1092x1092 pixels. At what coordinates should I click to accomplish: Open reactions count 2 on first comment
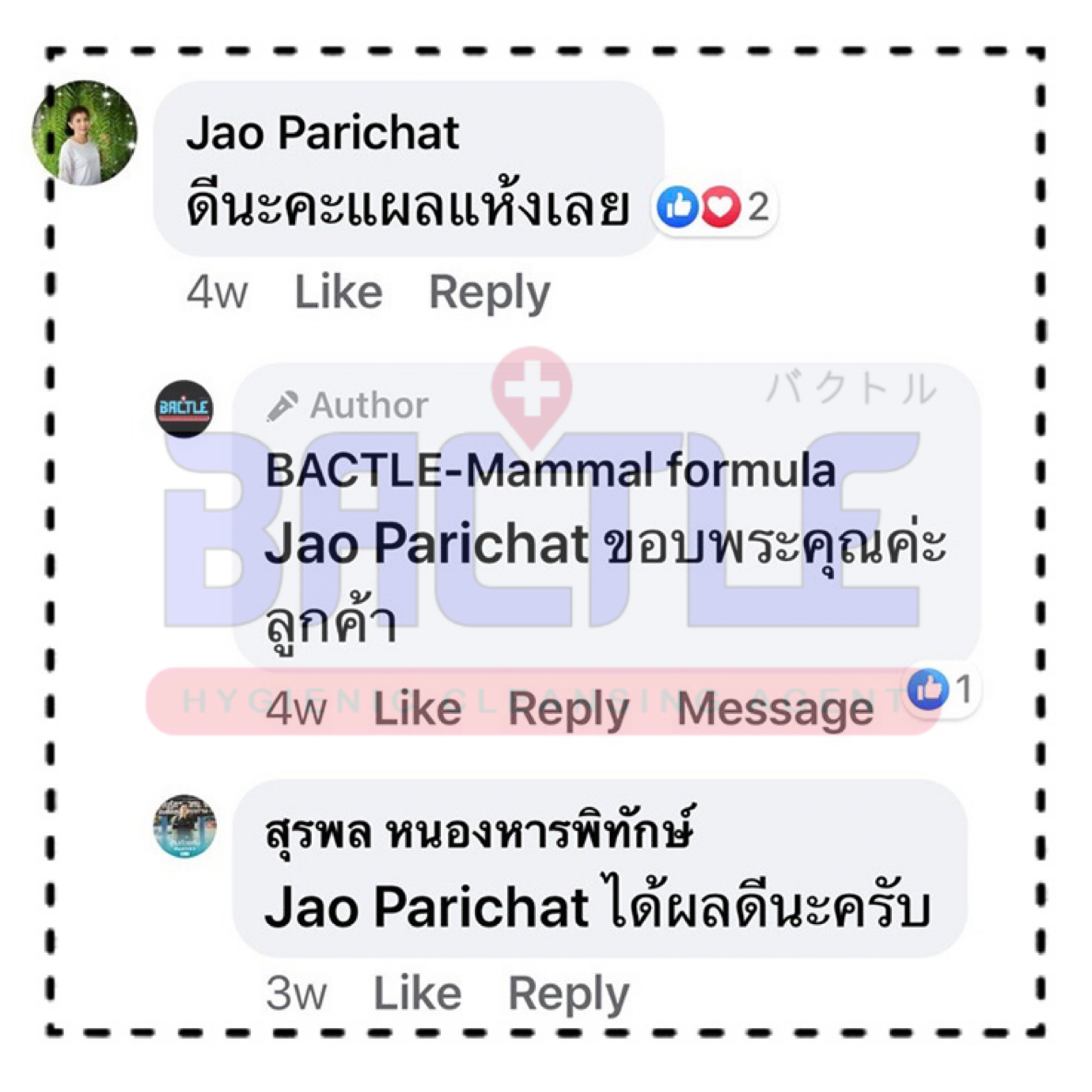tap(758, 206)
